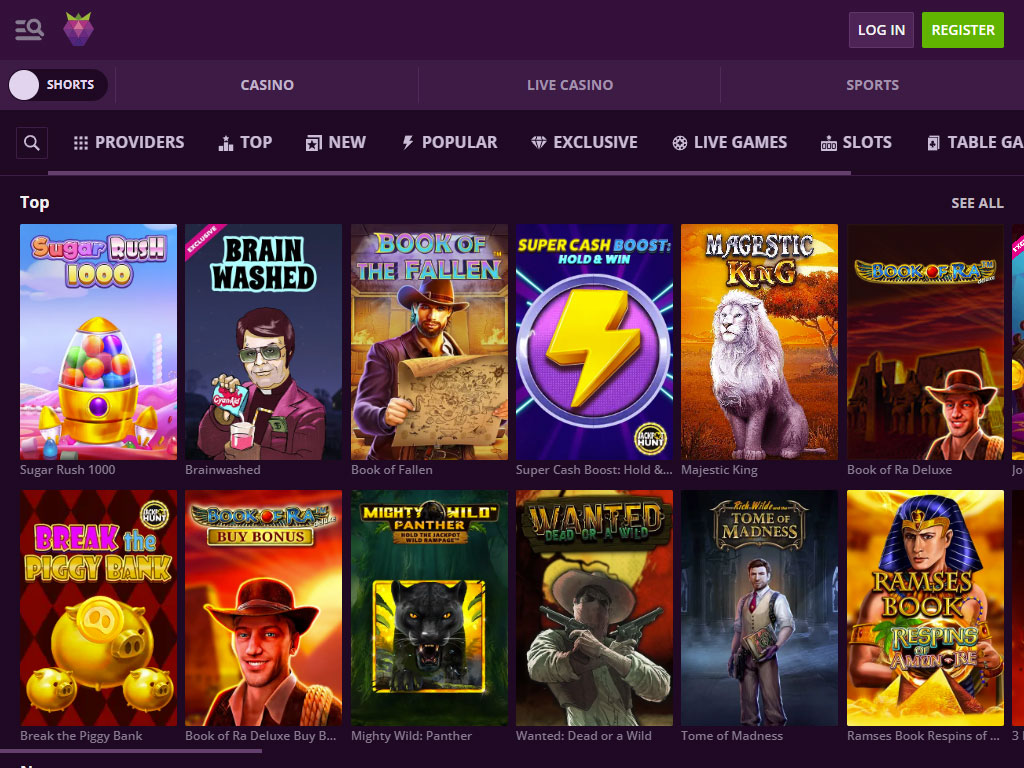This screenshot has width=1024, height=768.
Task: Click the strawberry site logo
Action: tap(78, 29)
